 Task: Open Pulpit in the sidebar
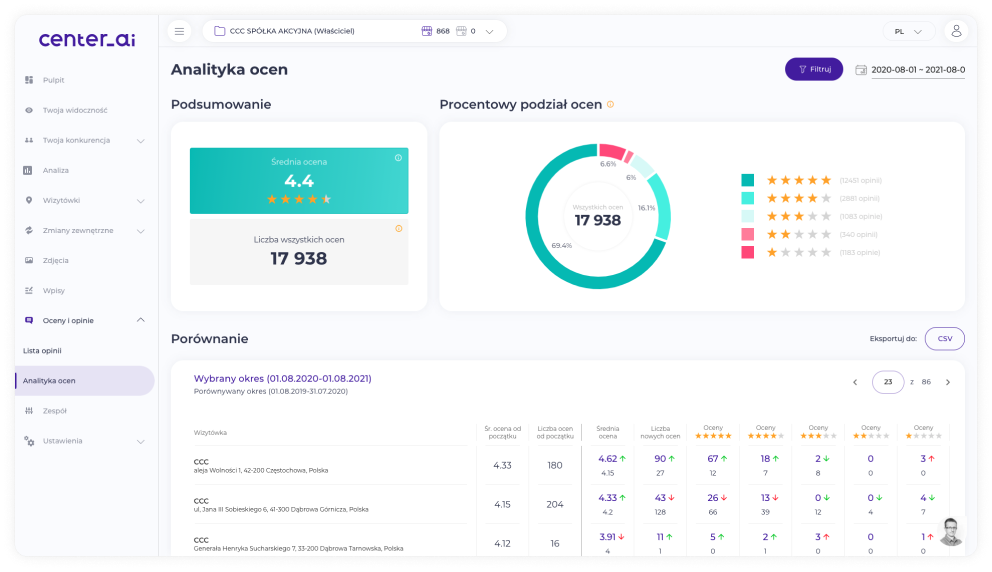(53, 80)
